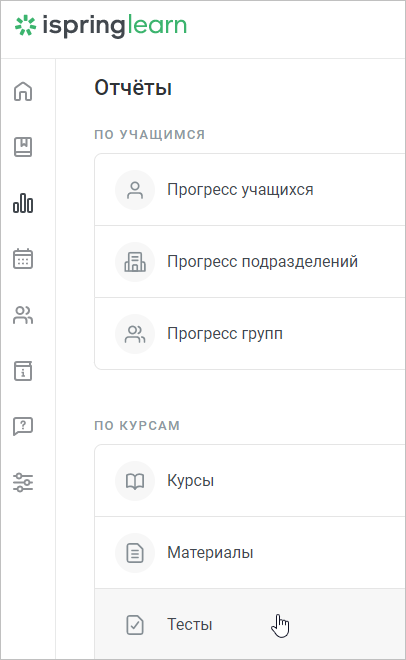Click the iSpring Learn logo
Image resolution: width=406 pixels, height=660 pixels.
tap(101, 26)
